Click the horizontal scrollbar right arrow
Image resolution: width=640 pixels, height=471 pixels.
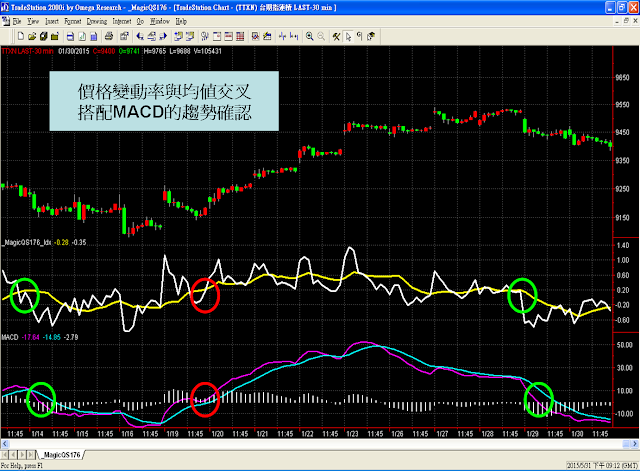click(635, 444)
